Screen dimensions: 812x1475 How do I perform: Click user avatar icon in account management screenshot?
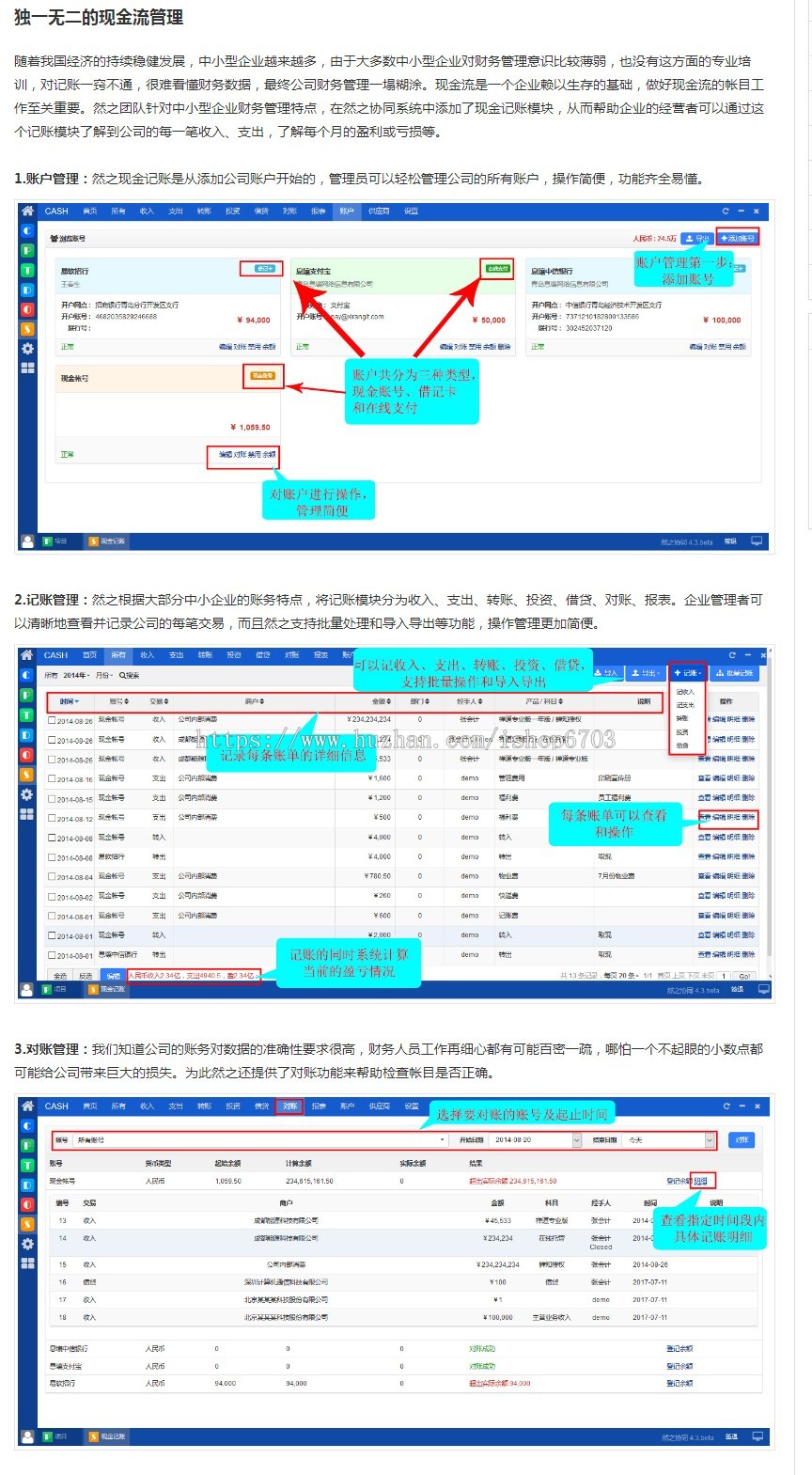click(x=27, y=541)
